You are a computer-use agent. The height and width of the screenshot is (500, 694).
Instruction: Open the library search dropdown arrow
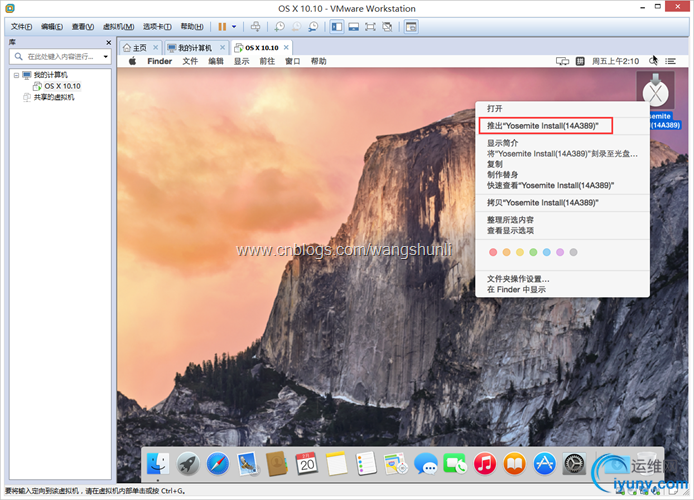point(105,57)
